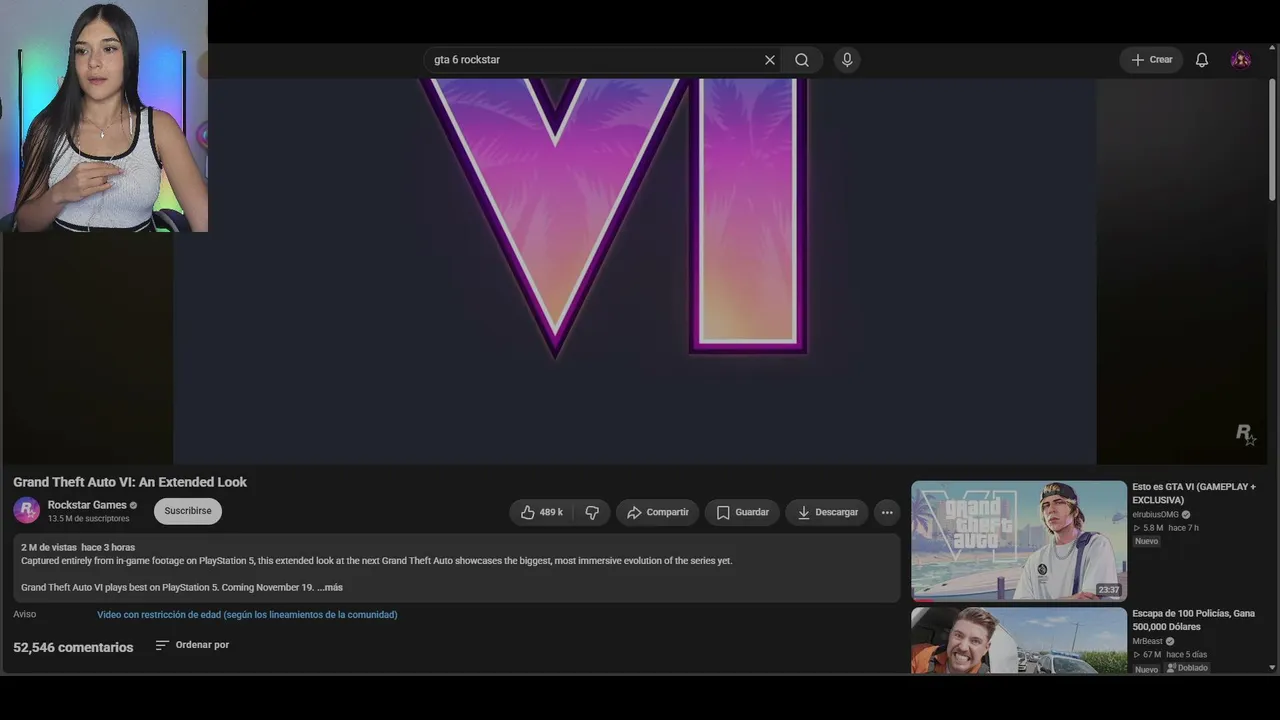
Task: Expand the description with '...más'
Action: 330,587
